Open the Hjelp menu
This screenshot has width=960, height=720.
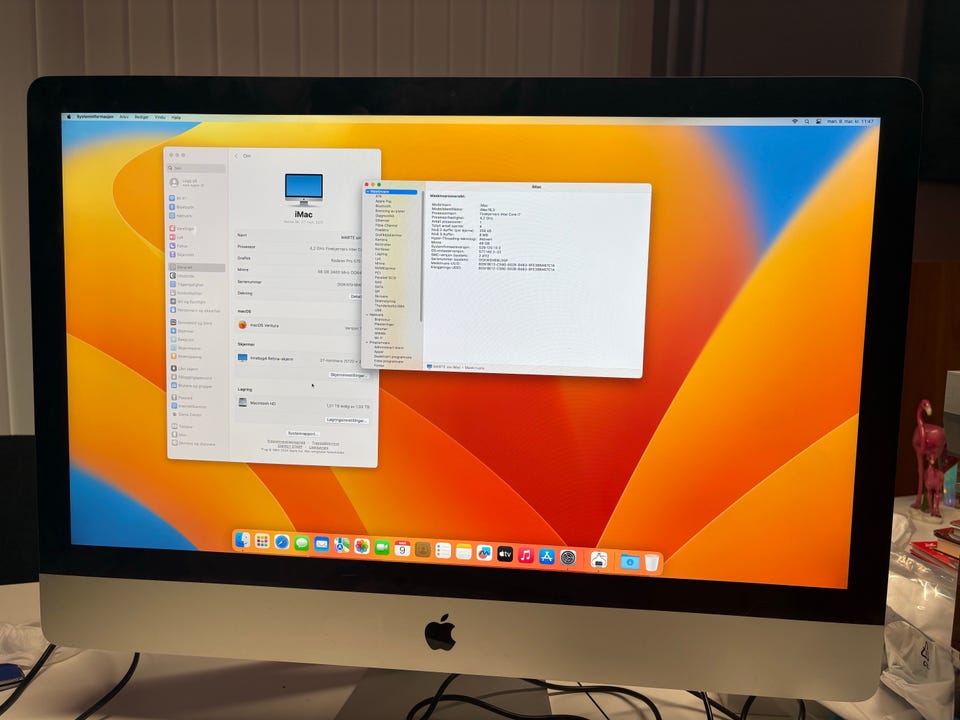(176, 117)
